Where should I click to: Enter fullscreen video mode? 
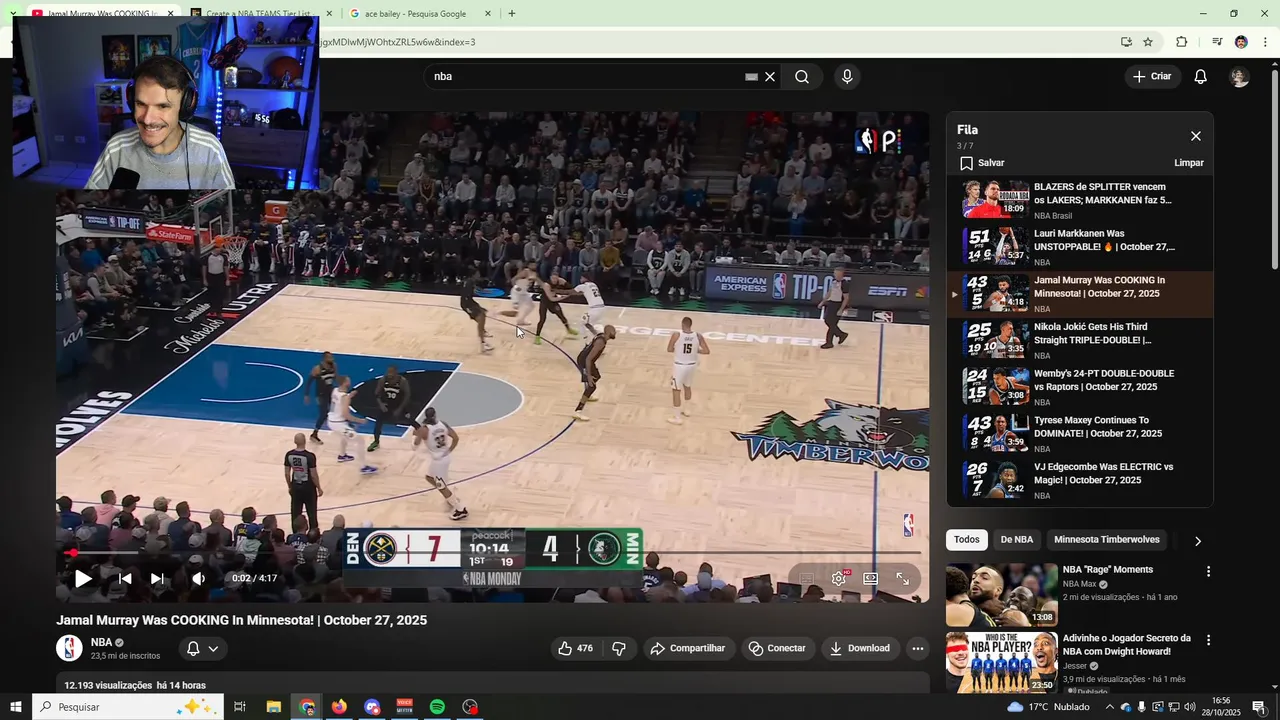[903, 578]
